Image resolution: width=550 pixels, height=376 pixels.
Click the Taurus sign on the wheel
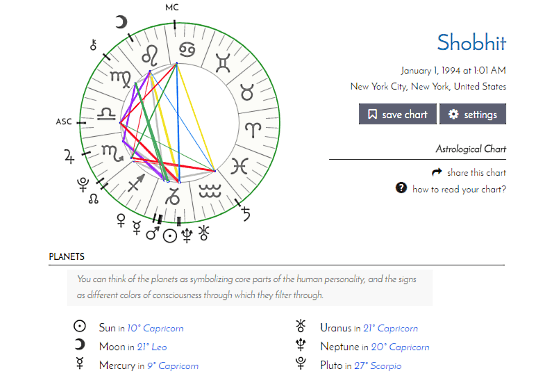click(247, 92)
